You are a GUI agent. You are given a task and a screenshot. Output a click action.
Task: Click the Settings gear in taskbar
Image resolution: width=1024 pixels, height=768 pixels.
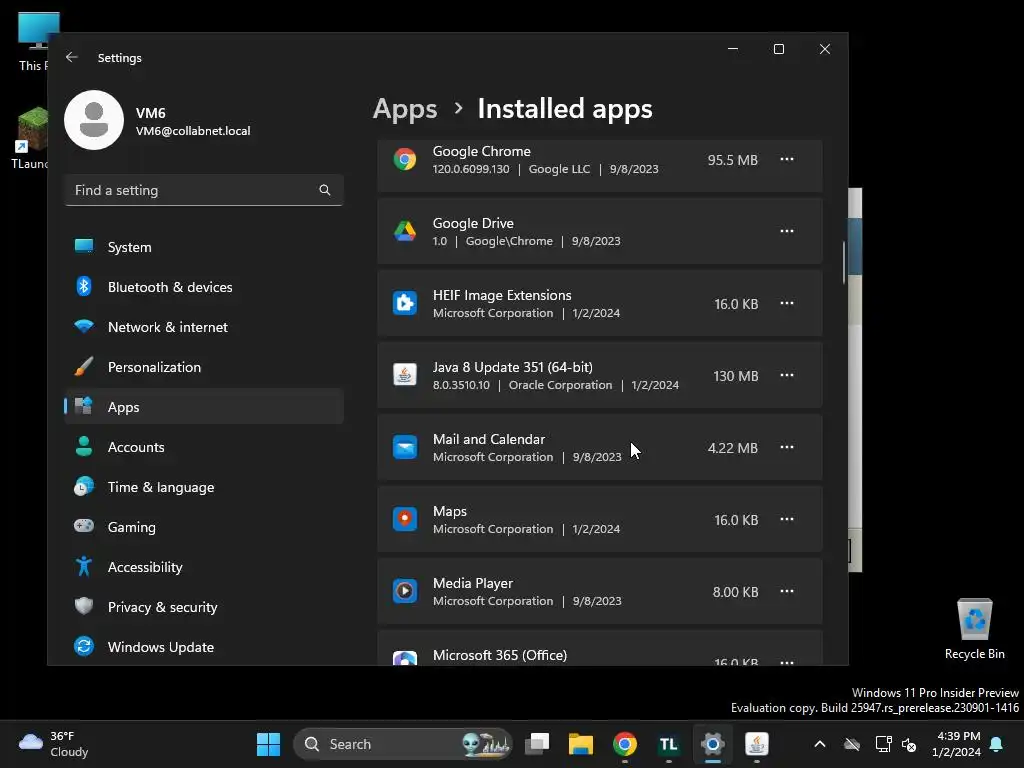pyautogui.click(x=712, y=744)
